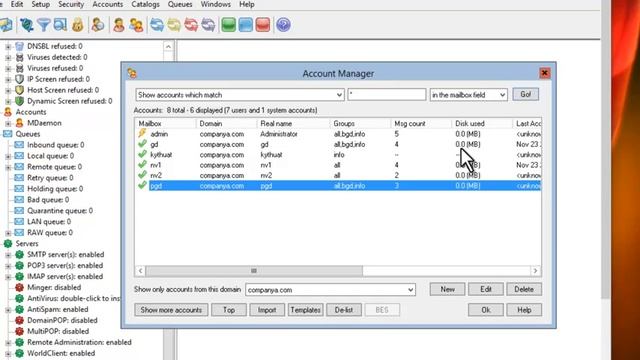Click the gray circular arrows toolbar icon
This screenshot has height=360, width=640.
click(x=208, y=25)
